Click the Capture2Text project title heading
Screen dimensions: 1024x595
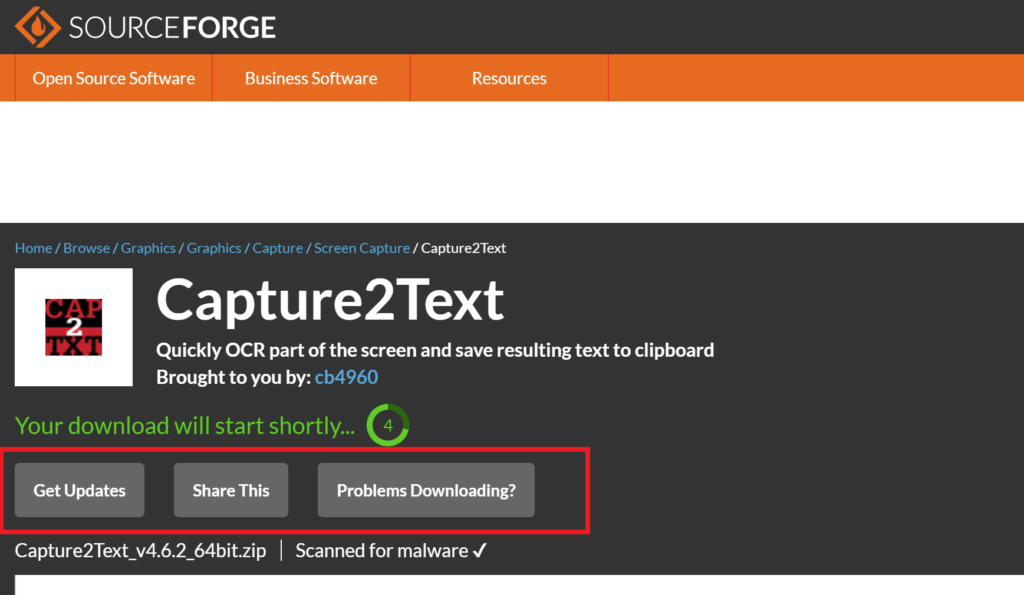[x=330, y=300]
